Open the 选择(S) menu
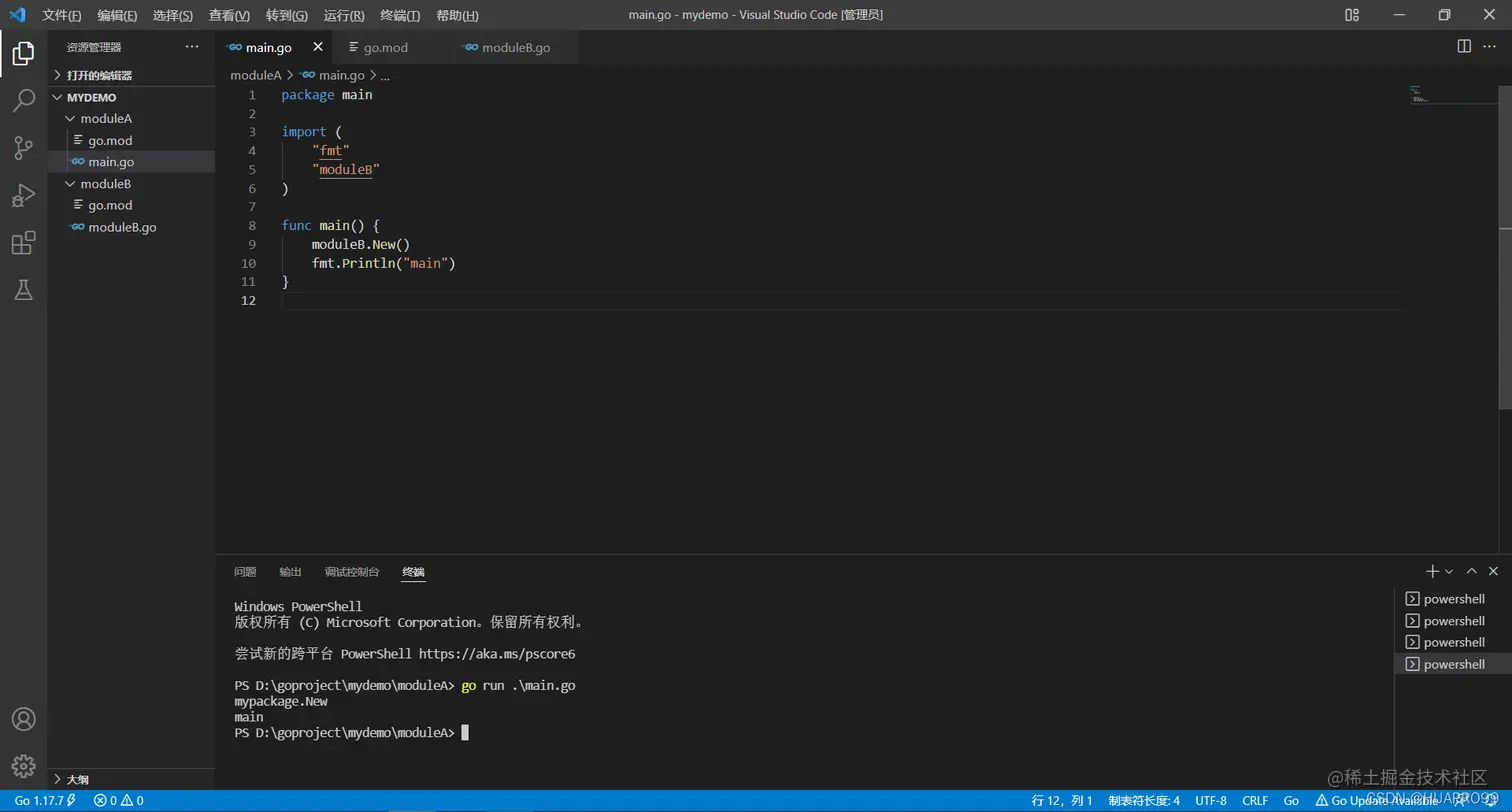The width and height of the screenshot is (1512, 812). [173, 15]
